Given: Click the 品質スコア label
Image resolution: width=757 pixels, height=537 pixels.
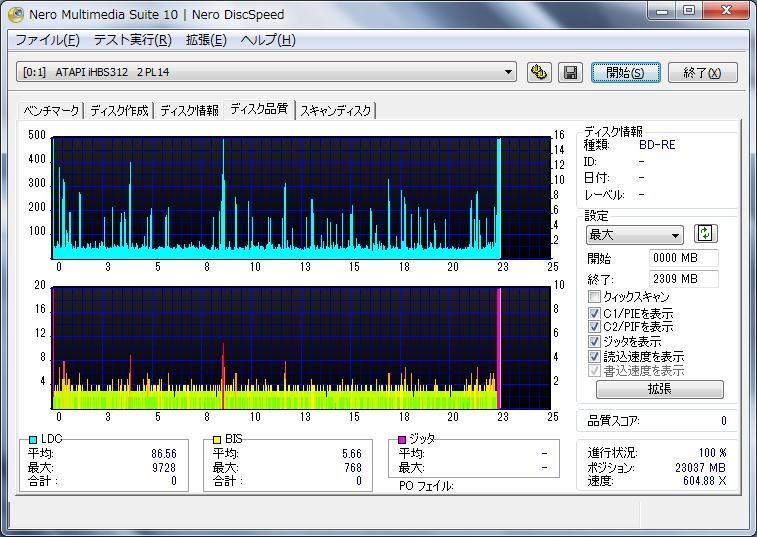Looking at the screenshot, I should (x=614, y=421).
